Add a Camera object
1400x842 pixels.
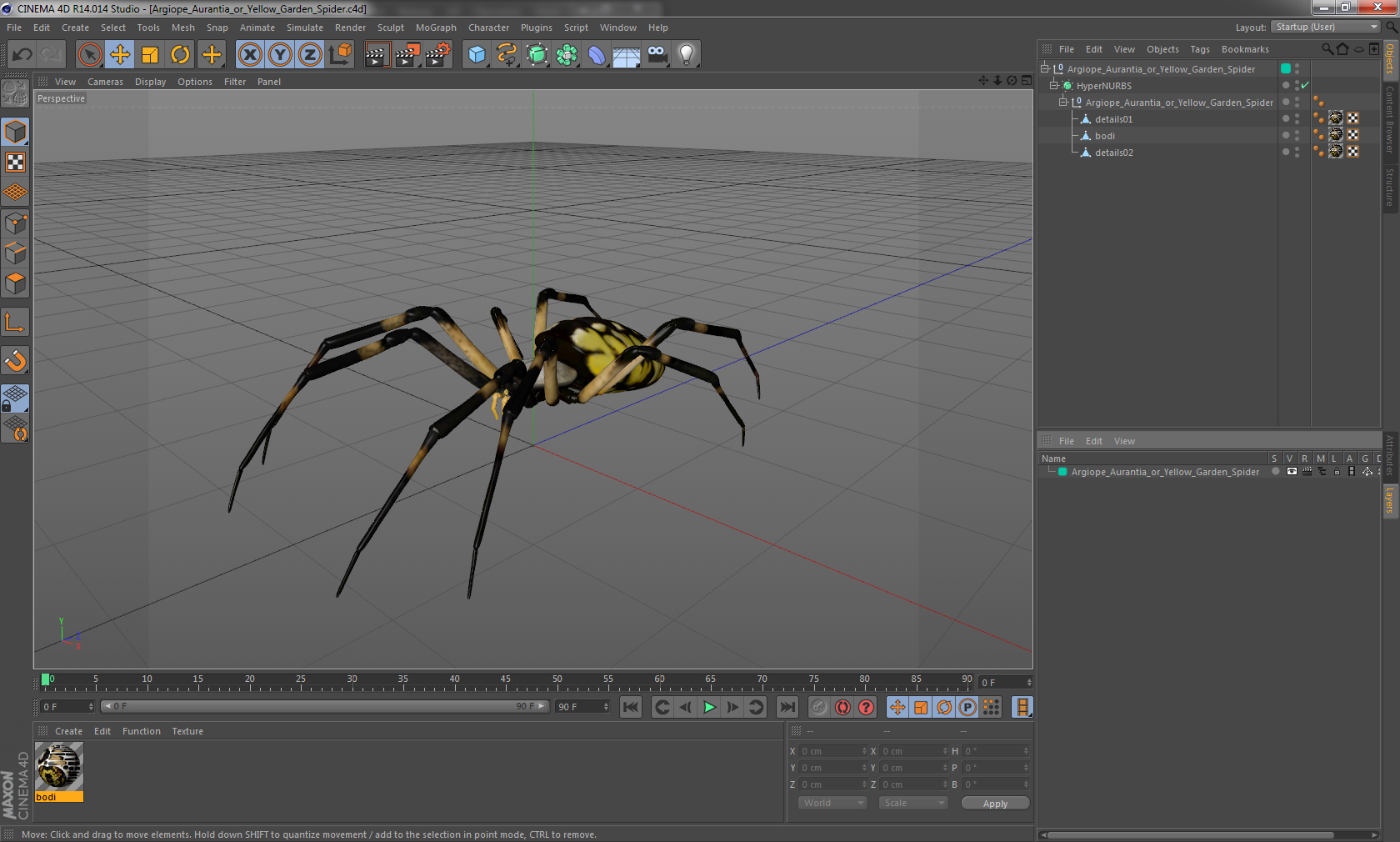[657, 55]
